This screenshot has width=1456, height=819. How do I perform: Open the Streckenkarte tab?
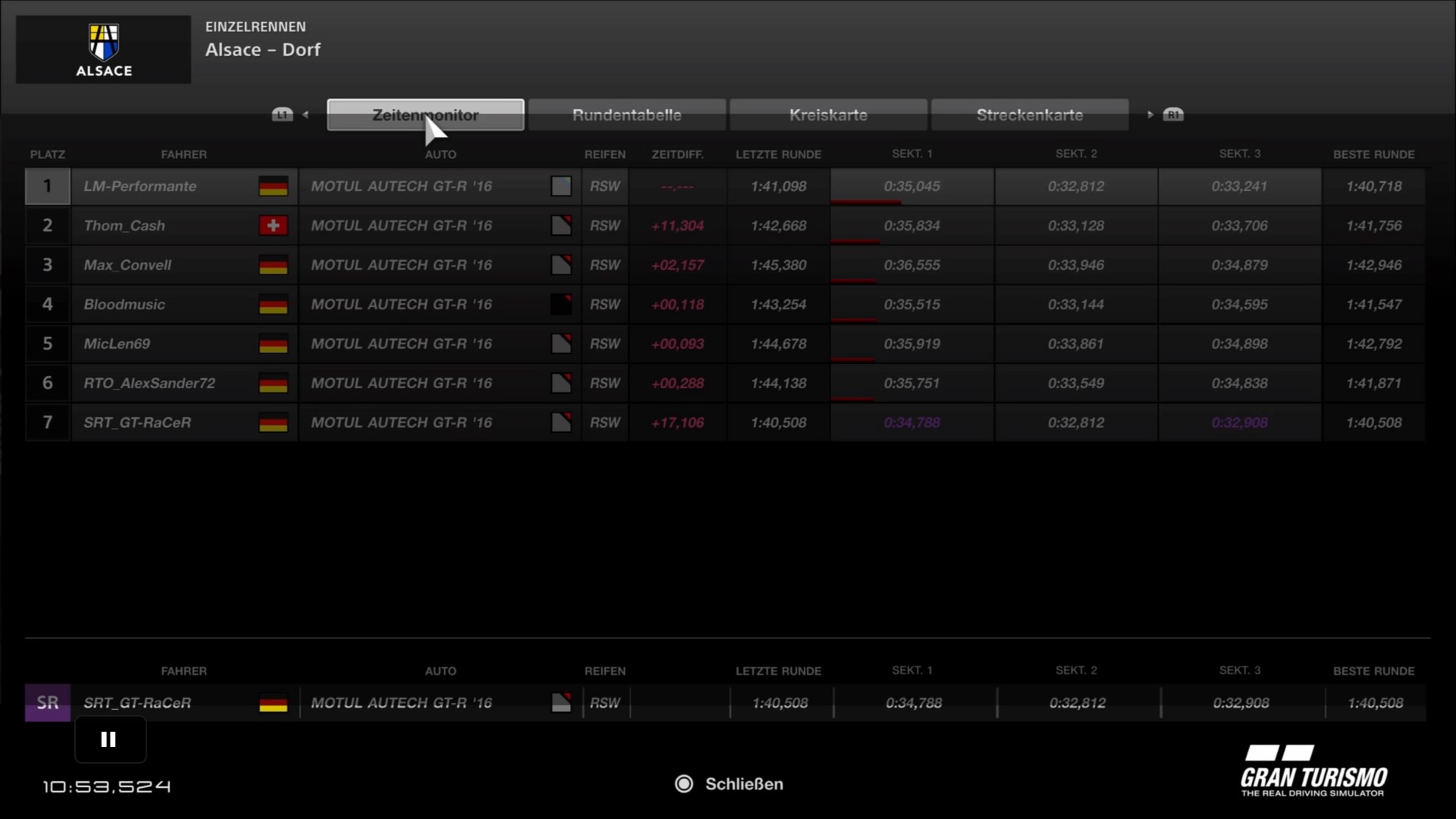coord(1029,115)
